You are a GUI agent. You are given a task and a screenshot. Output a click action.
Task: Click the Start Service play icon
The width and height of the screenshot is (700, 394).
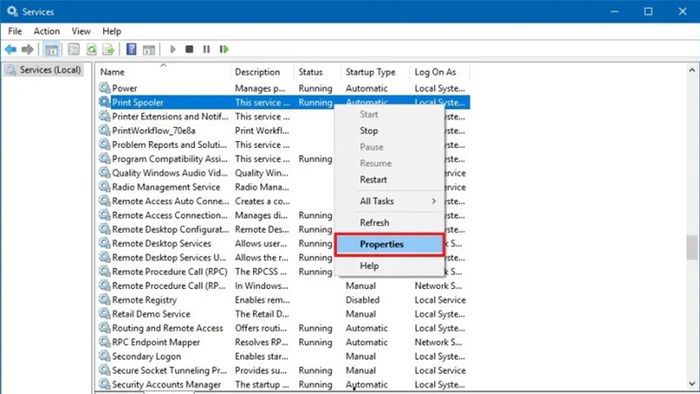173,49
